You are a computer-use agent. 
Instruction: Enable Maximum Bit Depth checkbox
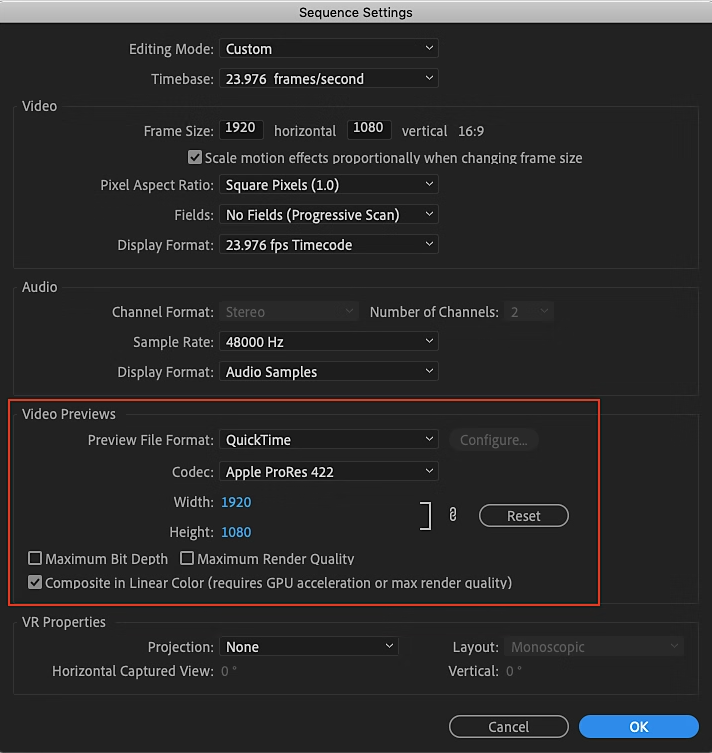(x=36, y=559)
